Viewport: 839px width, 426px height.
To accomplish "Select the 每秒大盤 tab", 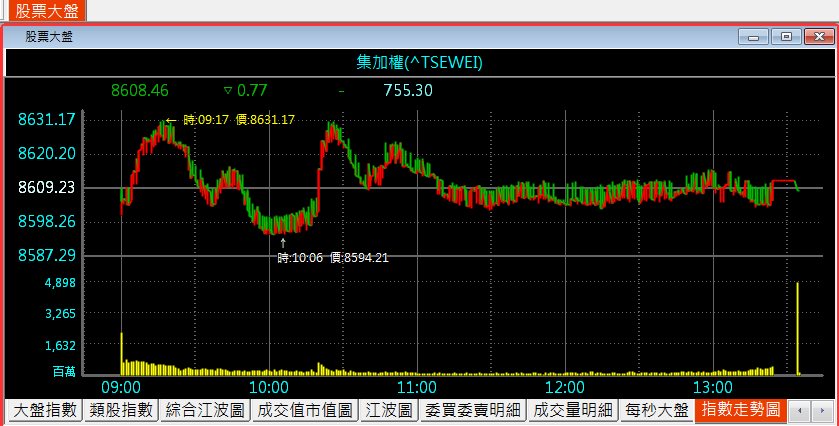I will tap(657, 410).
